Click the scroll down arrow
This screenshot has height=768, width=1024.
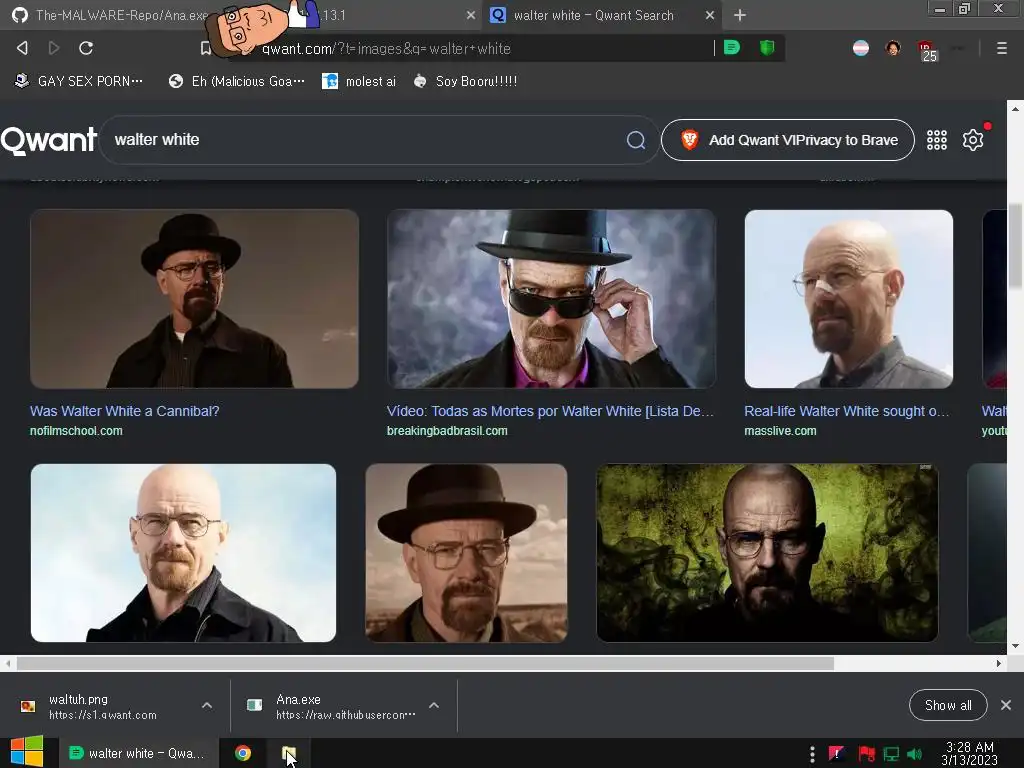(x=1015, y=646)
